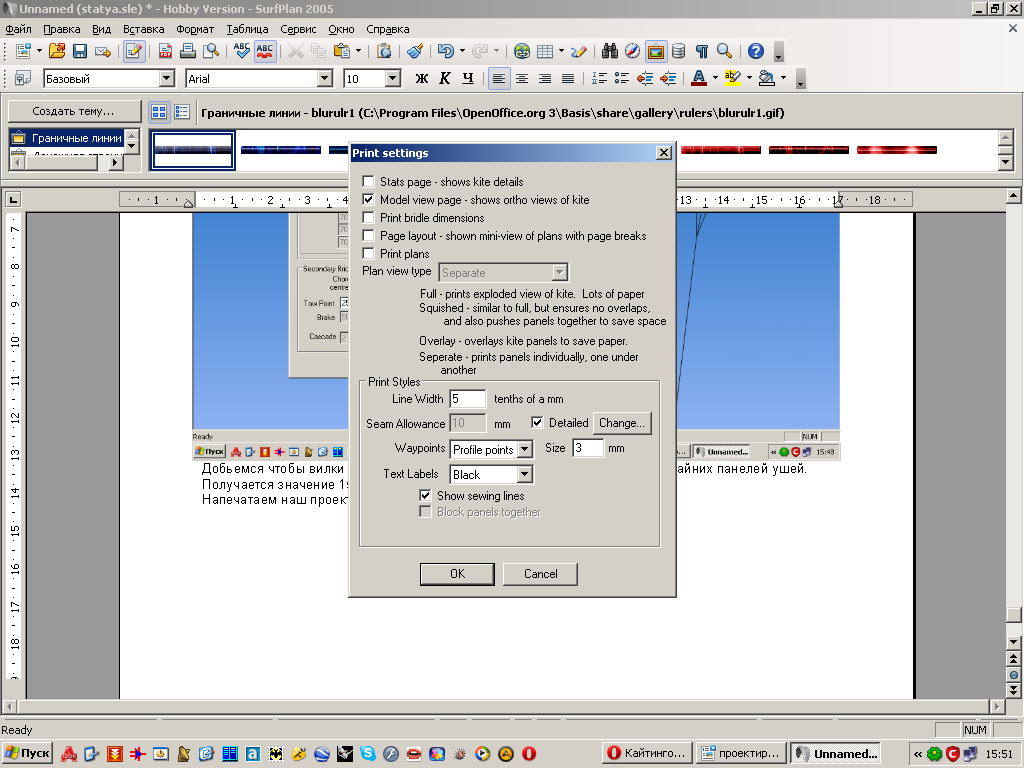Screen dimensions: 1024x768
Task: Open the Формат menu
Action: (x=195, y=29)
